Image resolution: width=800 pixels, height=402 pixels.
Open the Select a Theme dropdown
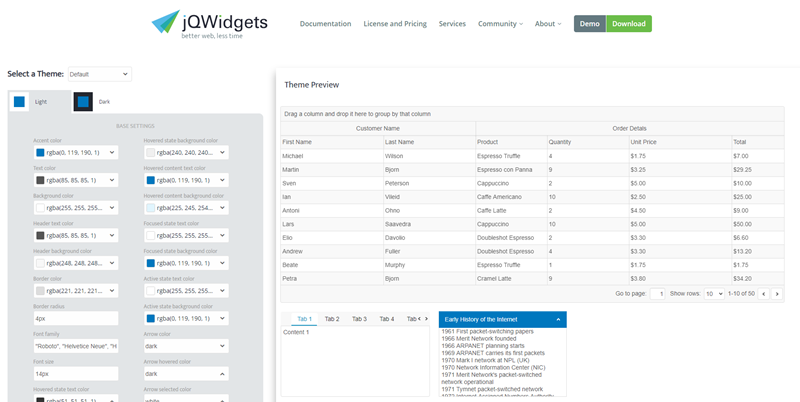point(99,74)
